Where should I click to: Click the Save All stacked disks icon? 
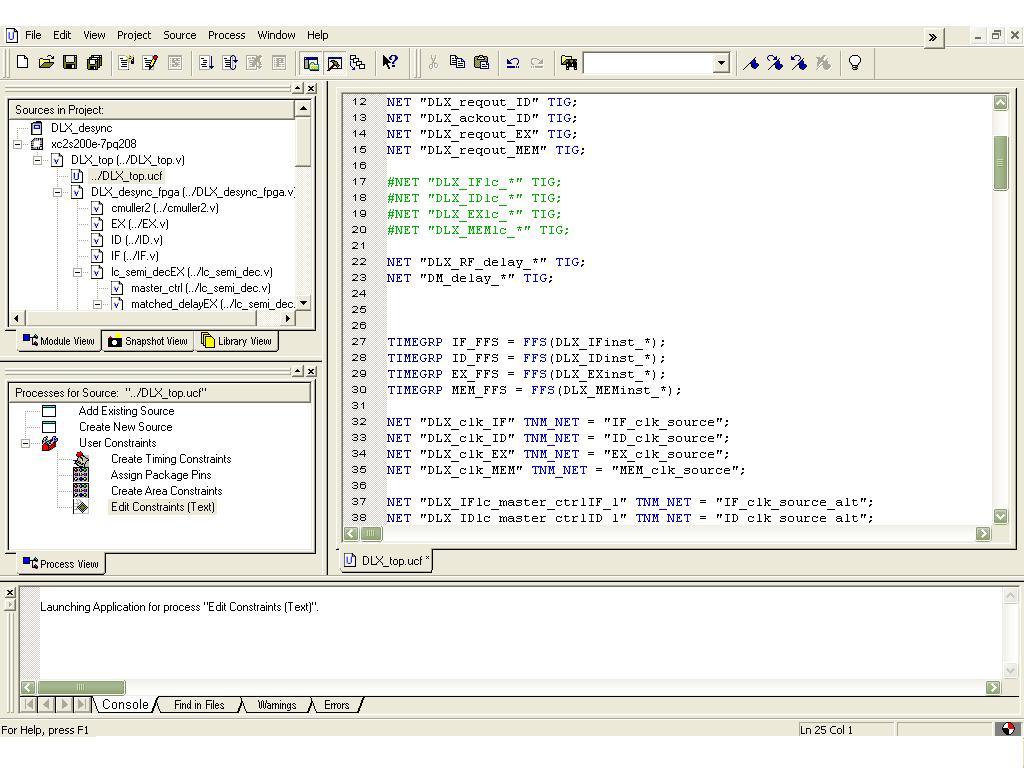[94, 63]
